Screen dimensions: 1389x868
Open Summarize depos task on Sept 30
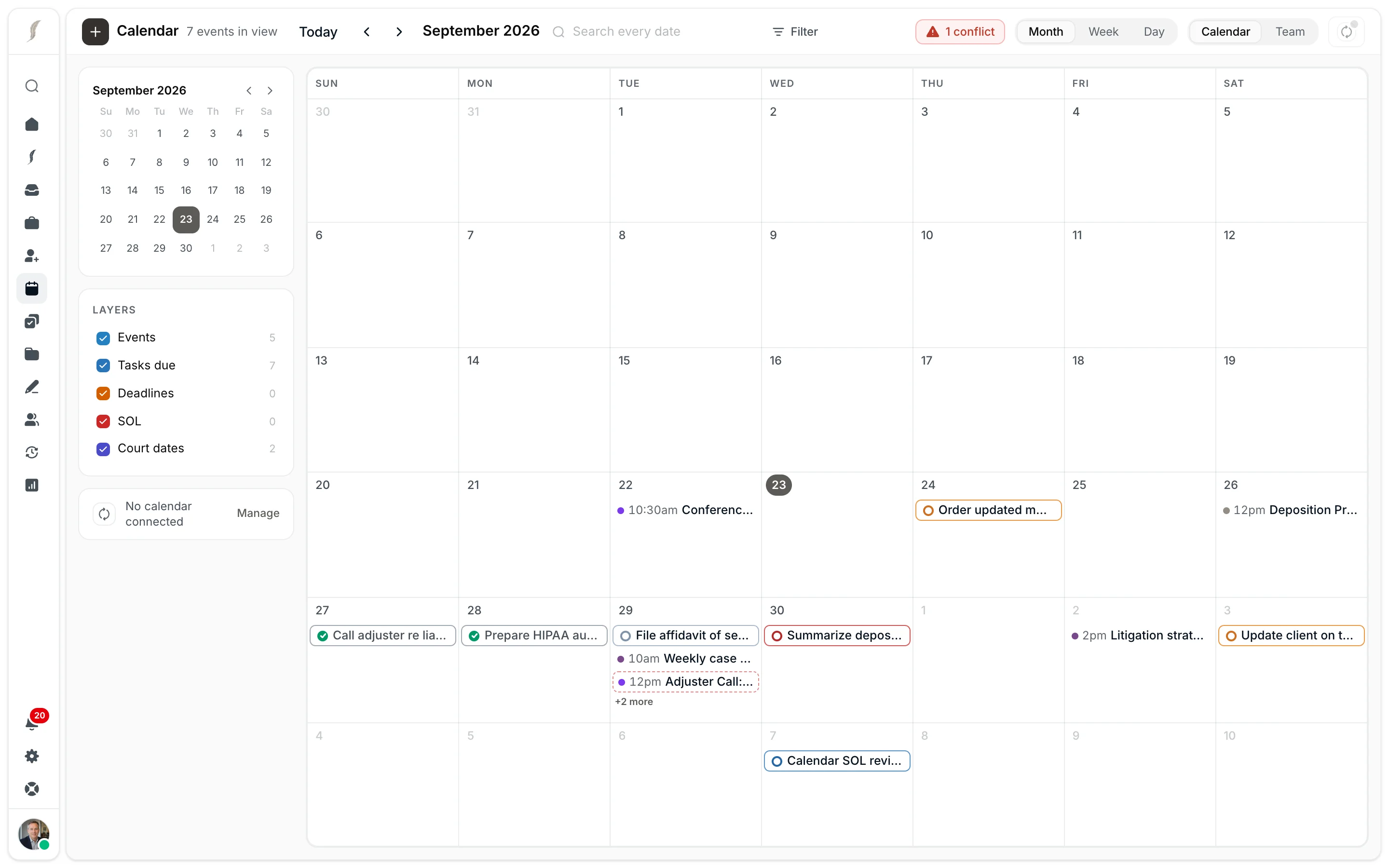(x=837, y=636)
